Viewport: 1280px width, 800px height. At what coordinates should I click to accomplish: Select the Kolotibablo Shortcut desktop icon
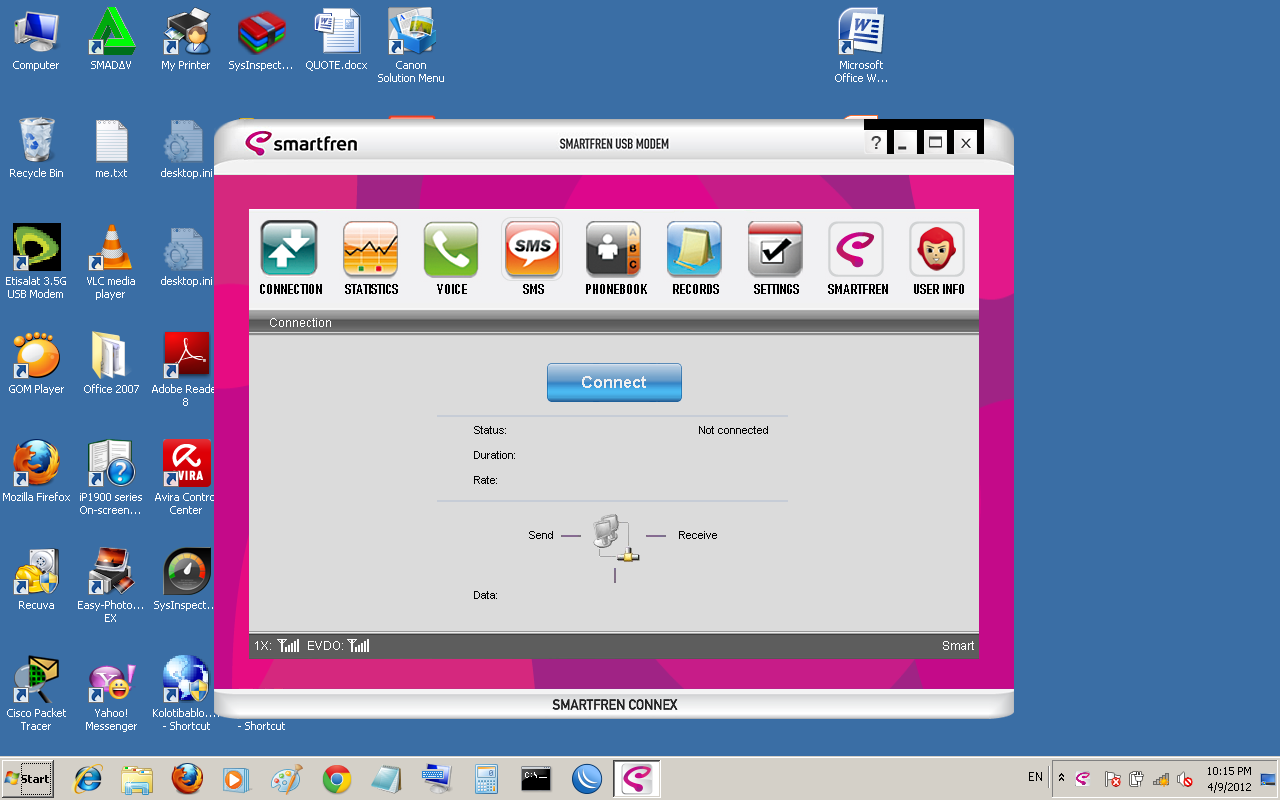coord(186,694)
